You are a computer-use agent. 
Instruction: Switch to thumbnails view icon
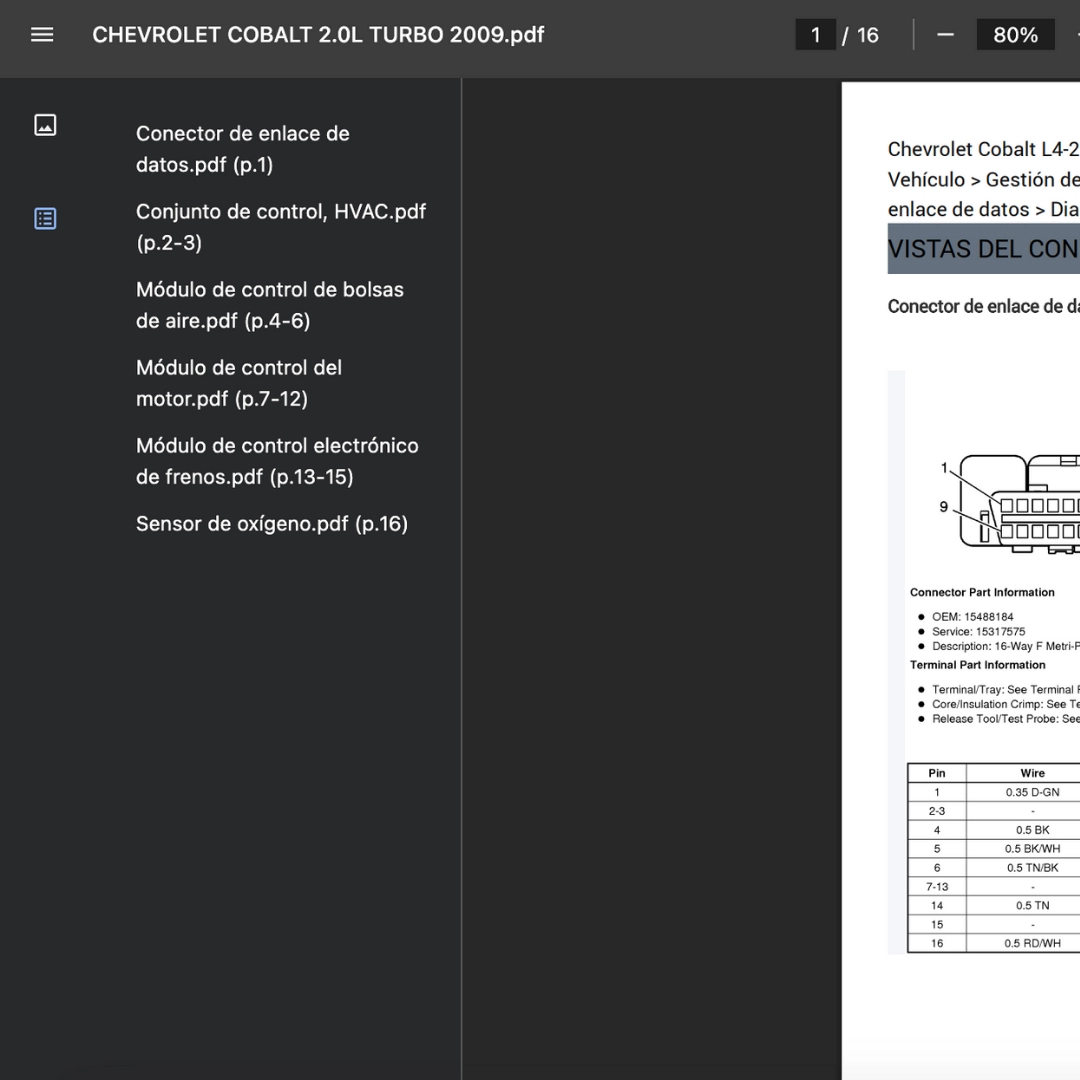[45, 125]
